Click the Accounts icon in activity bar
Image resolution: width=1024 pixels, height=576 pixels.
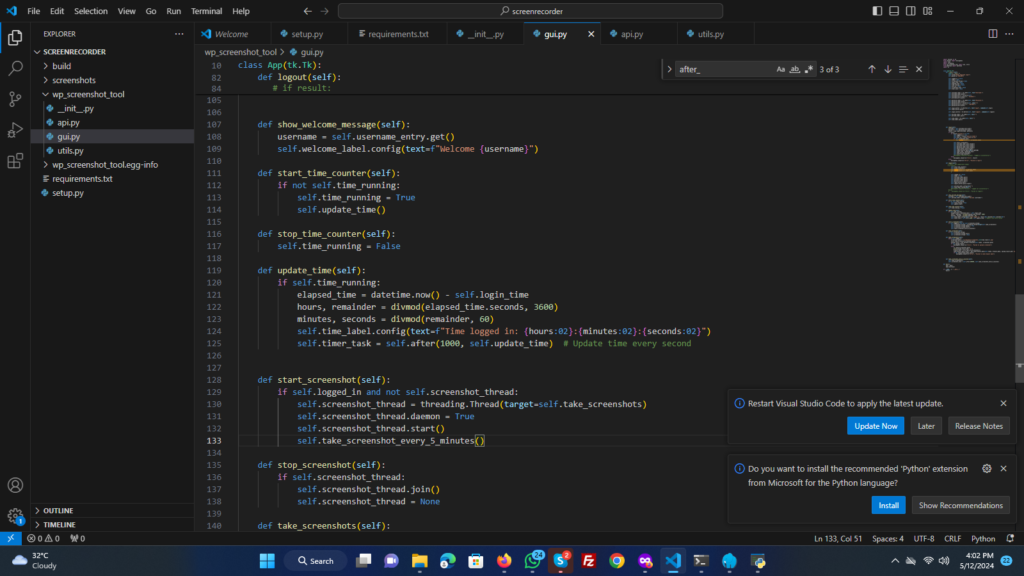click(15, 486)
